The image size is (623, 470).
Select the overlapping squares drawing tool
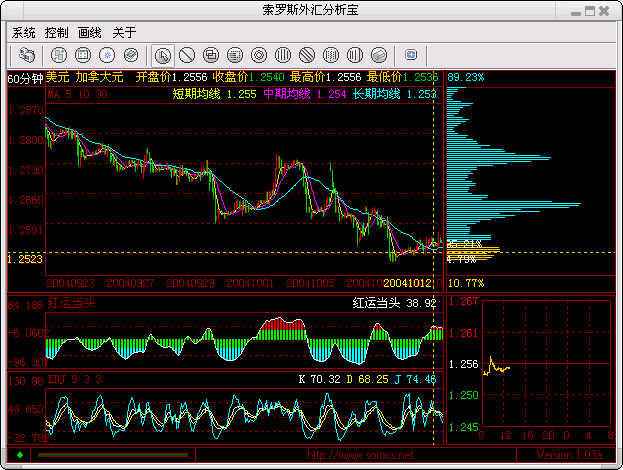211,54
